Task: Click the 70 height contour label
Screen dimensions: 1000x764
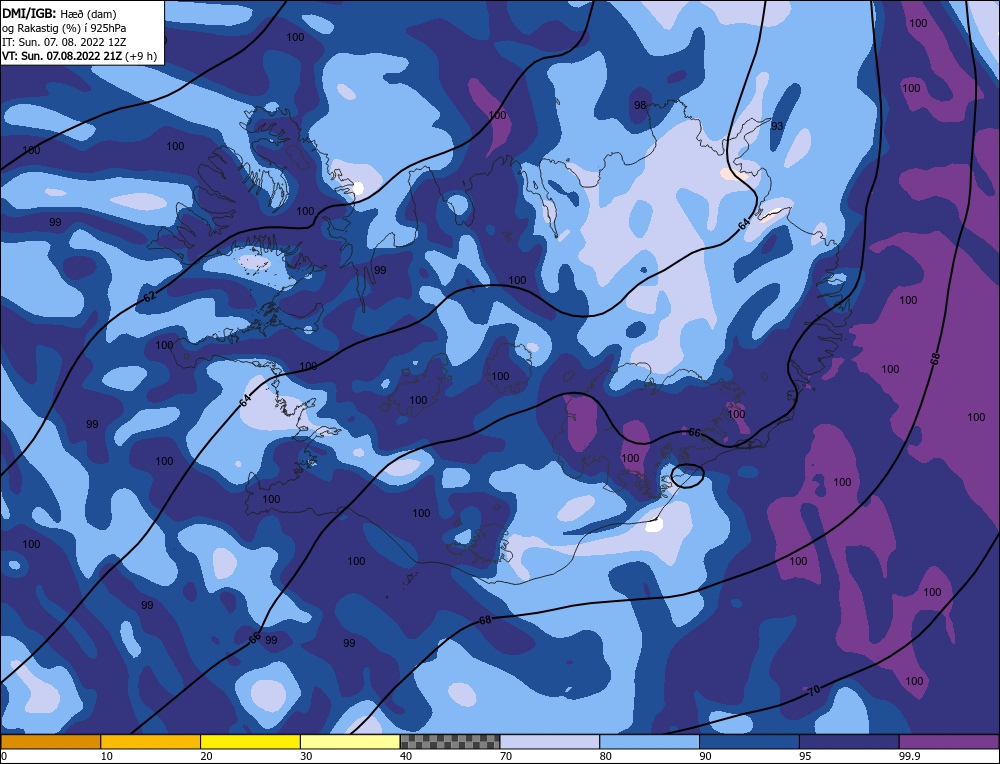Action: pos(813,690)
